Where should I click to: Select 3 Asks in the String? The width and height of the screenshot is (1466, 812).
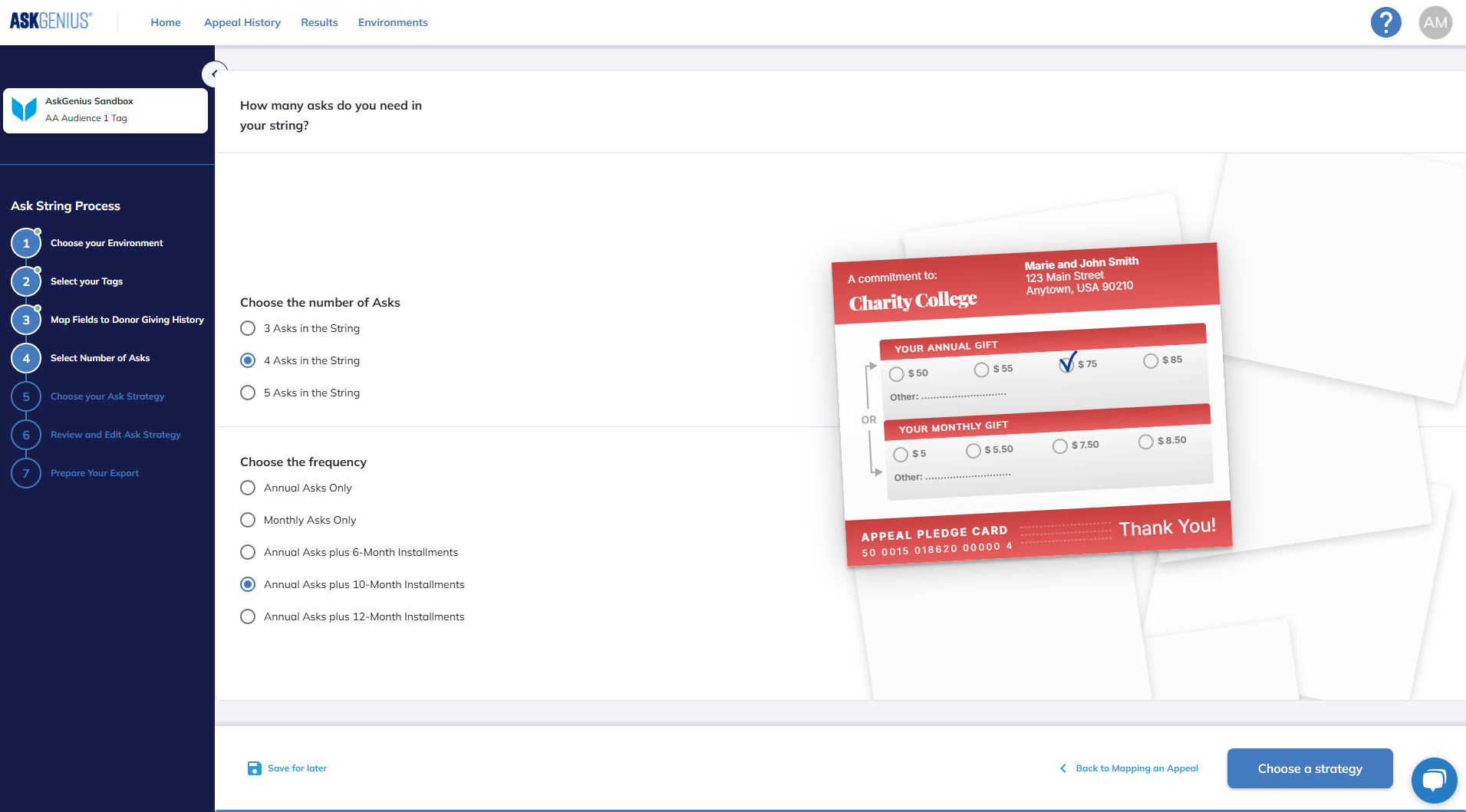[x=248, y=328]
